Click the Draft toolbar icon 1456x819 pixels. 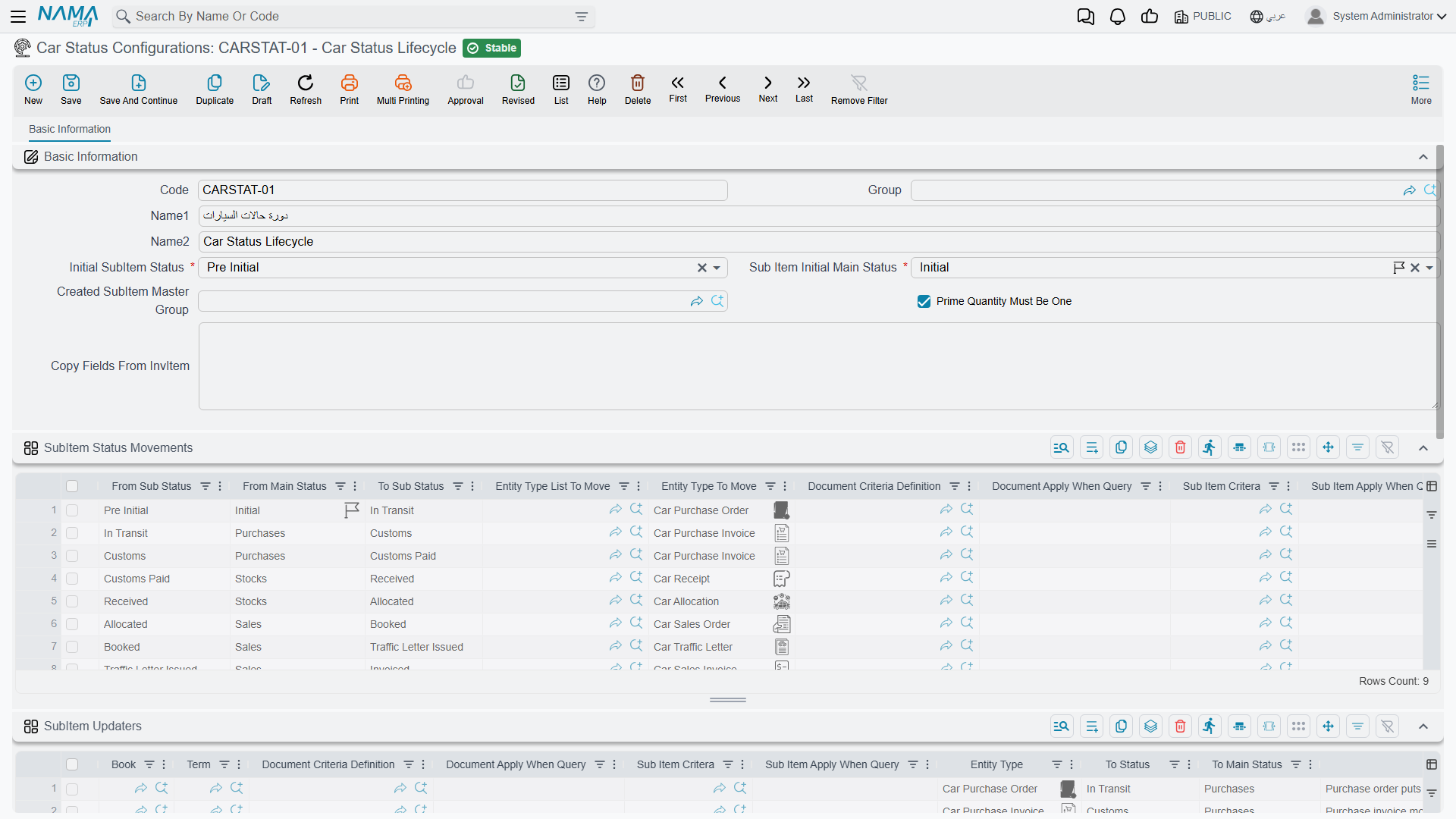[x=262, y=89]
